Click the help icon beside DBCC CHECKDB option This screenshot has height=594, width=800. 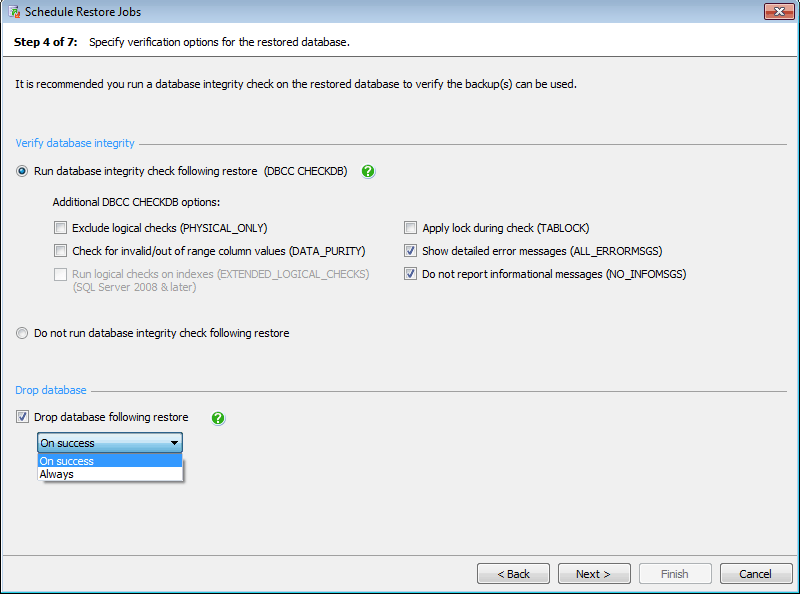click(x=368, y=171)
